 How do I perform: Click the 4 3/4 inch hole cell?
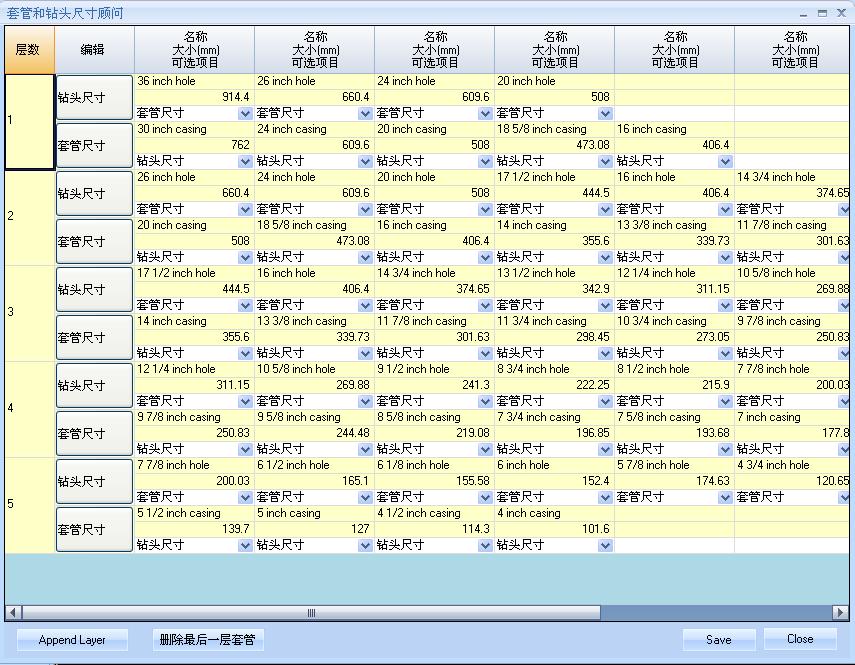[792, 465]
